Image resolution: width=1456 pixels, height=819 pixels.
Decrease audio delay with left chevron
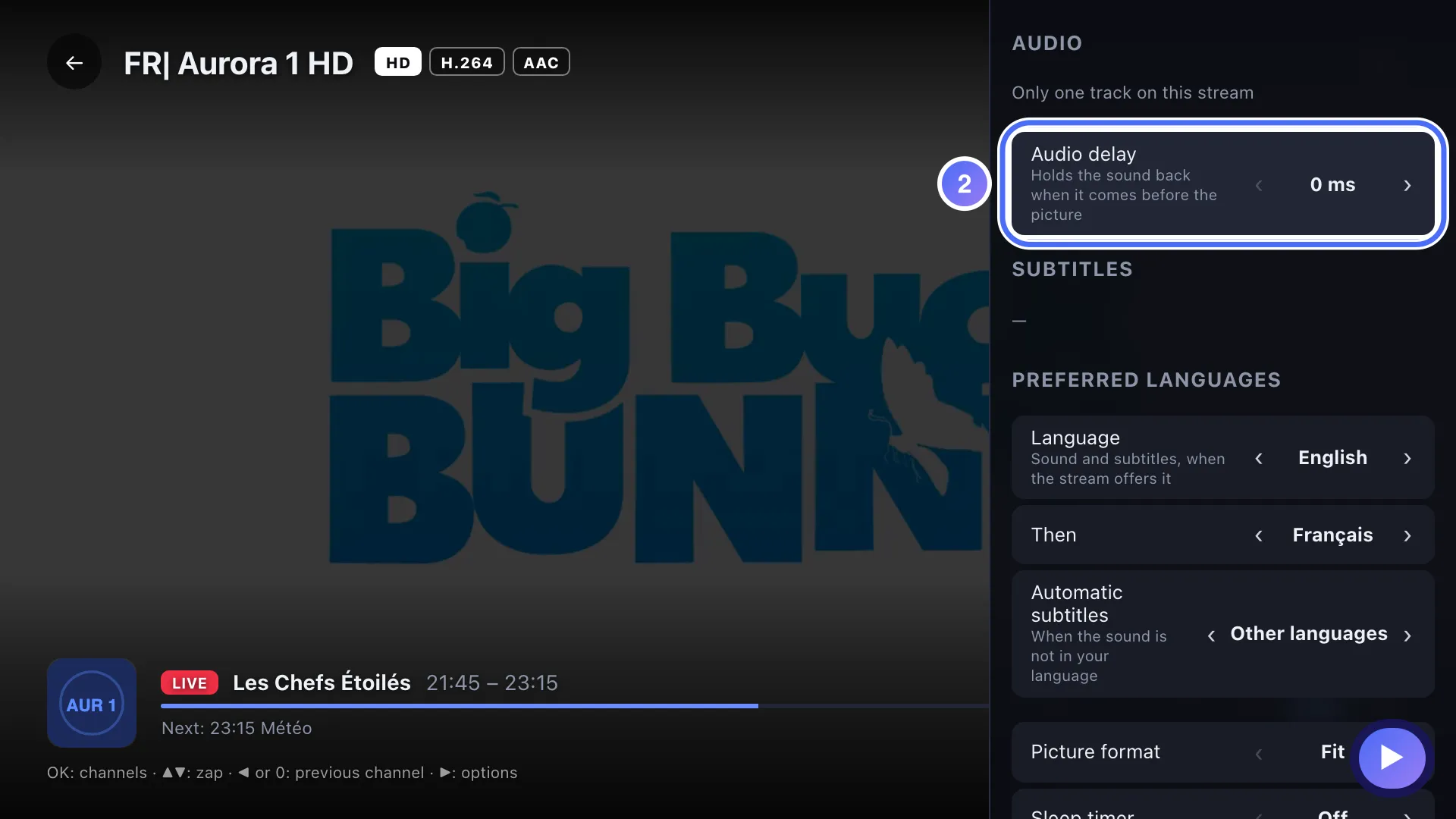pos(1259,185)
